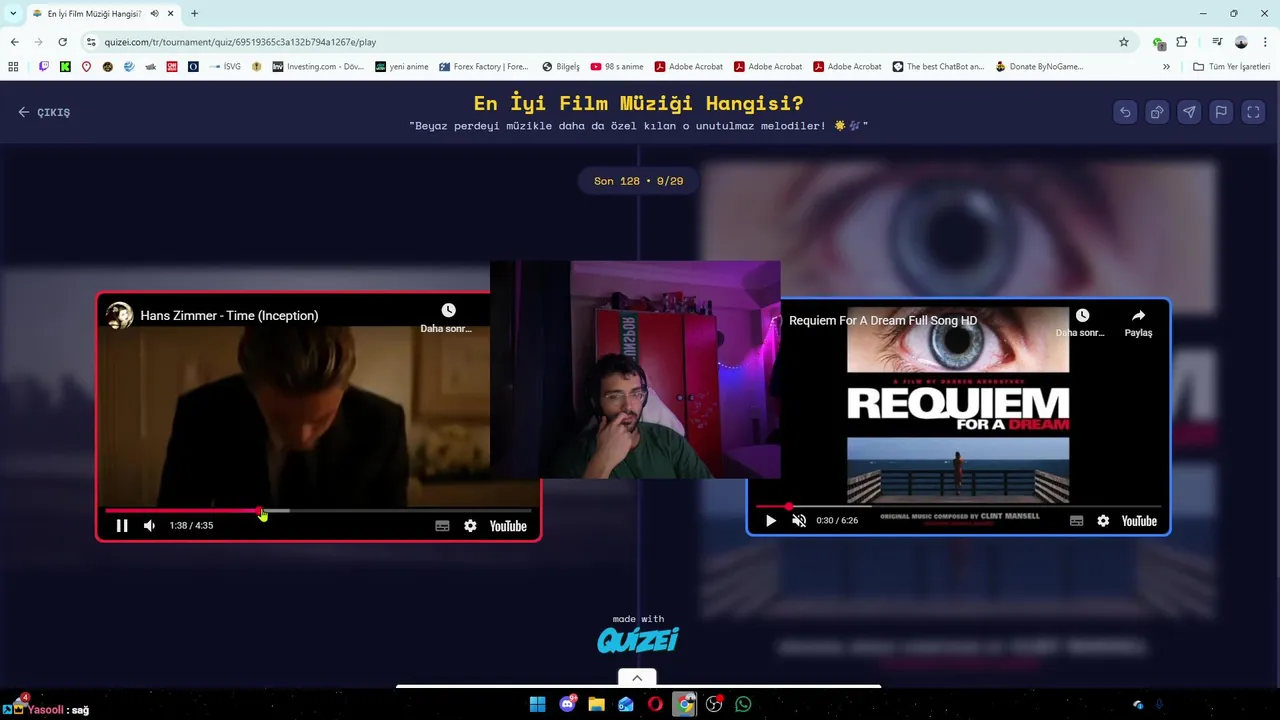This screenshot has width=1280, height=720.
Task: Click YouTube logo in Requiem video player
Action: point(1139,521)
